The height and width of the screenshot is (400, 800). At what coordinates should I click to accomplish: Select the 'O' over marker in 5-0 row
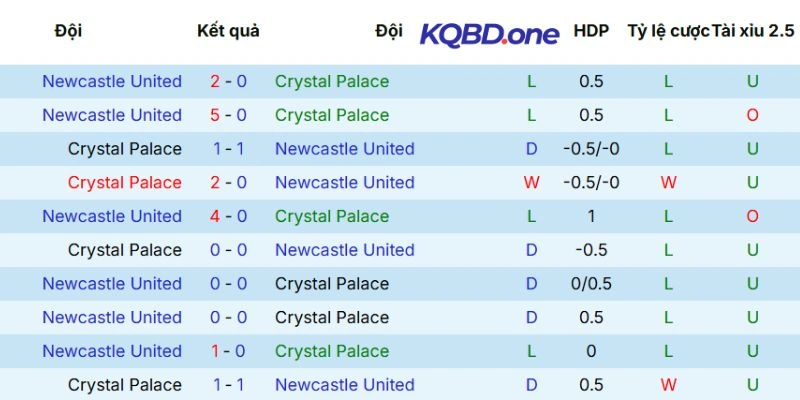point(752,115)
